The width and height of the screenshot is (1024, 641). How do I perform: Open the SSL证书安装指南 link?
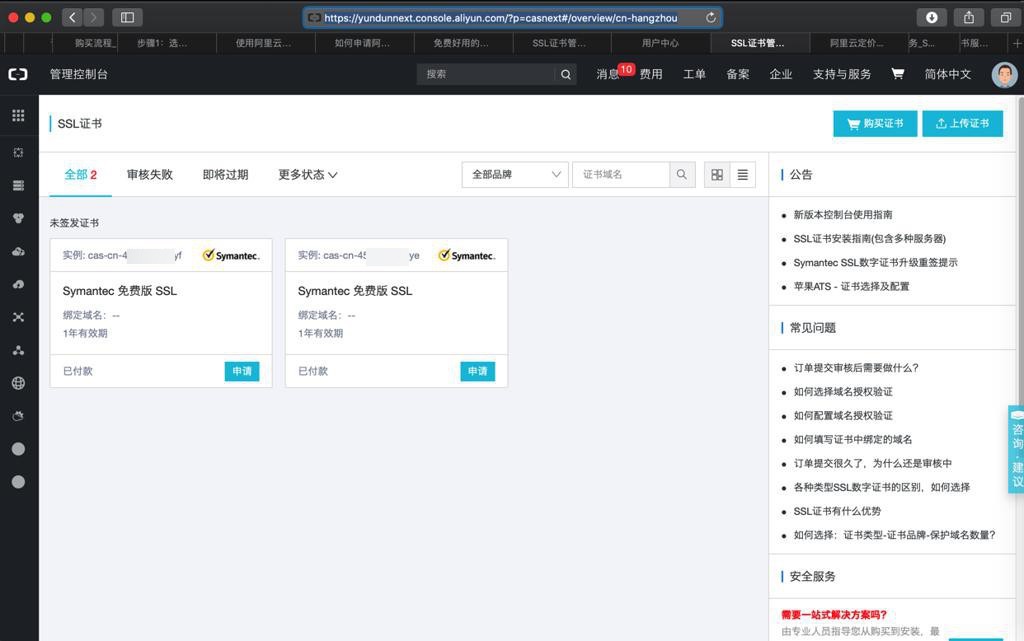869,238
